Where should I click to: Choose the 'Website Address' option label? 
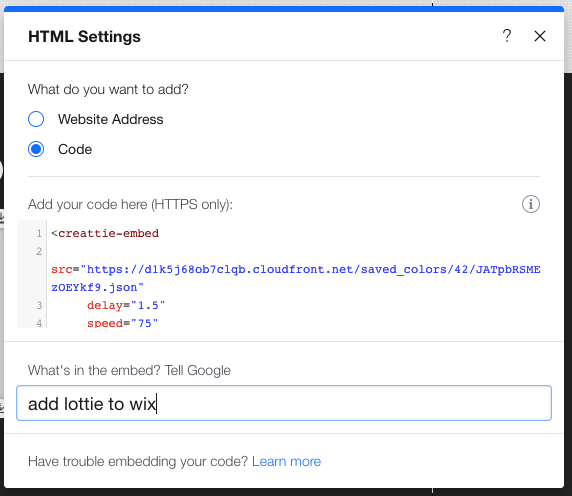[x=111, y=119]
